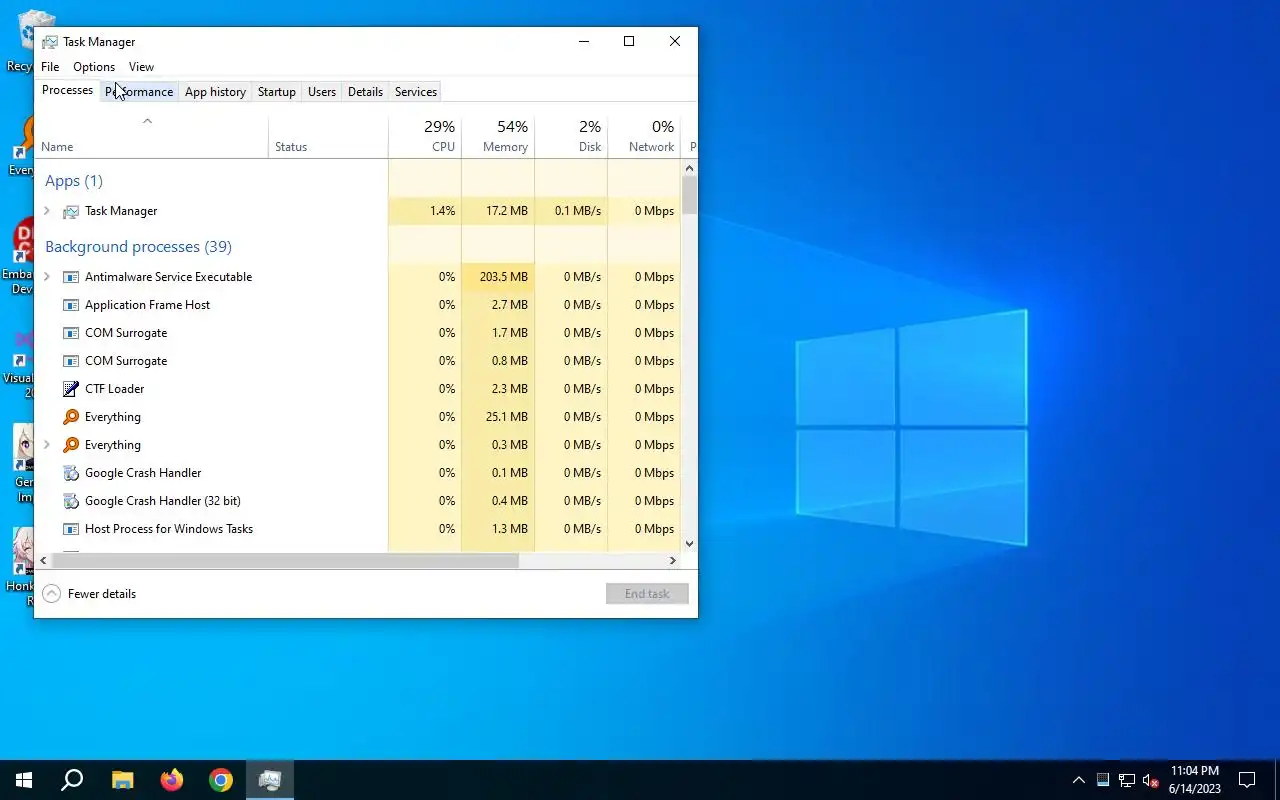Viewport: 1280px width, 800px height.
Task: Open File Explorer from taskbar
Action: 122,780
